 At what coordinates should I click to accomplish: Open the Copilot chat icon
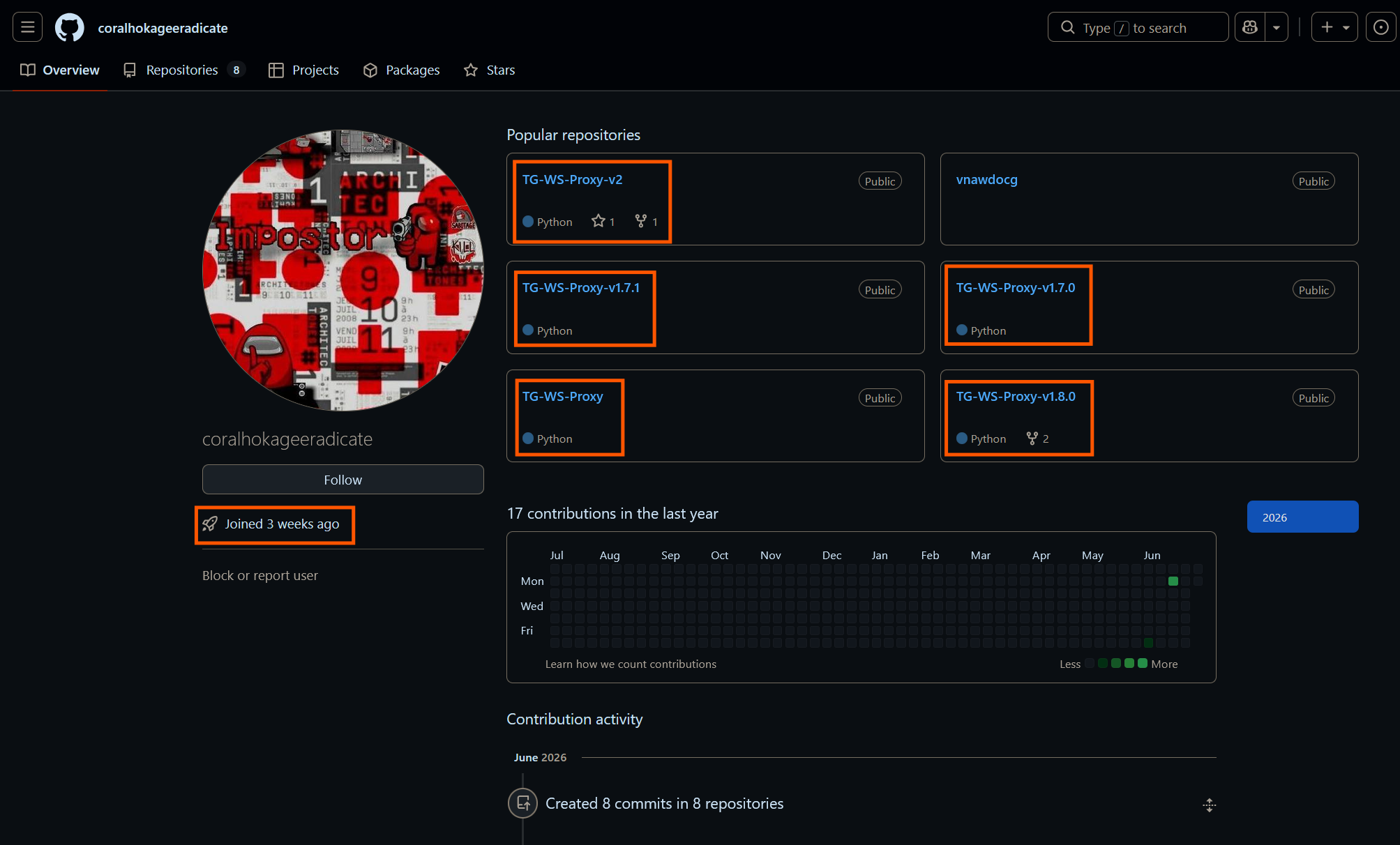[x=1250, y=27]
